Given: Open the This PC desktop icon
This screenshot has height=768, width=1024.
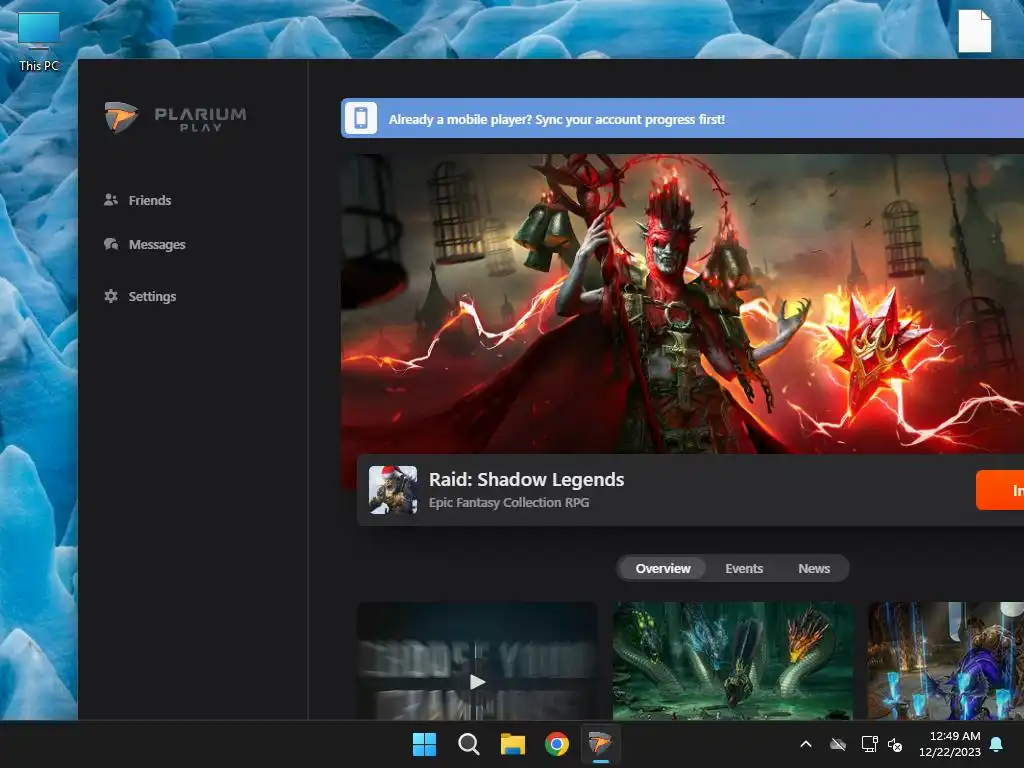Looking at the screenshot, I should (x=39, y=41).
